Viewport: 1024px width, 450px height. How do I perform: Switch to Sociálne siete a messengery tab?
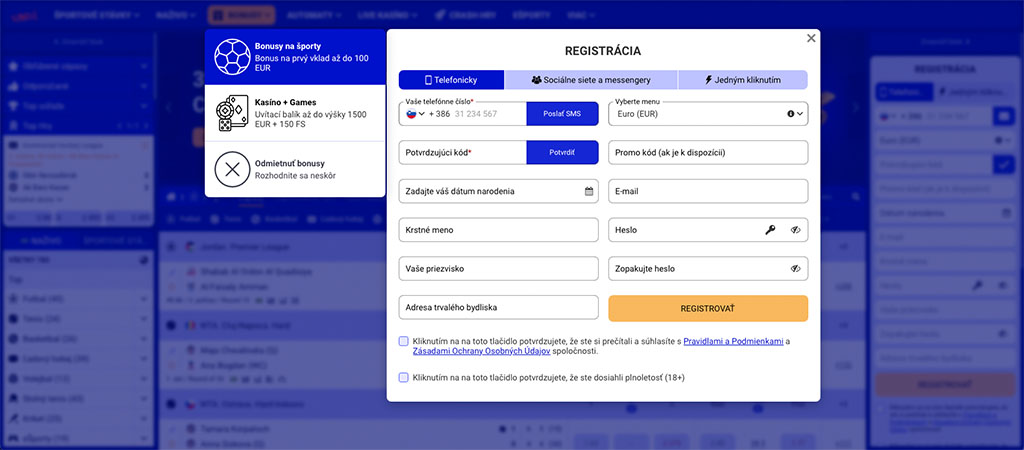pyautogui.click(x=591, y=80)
